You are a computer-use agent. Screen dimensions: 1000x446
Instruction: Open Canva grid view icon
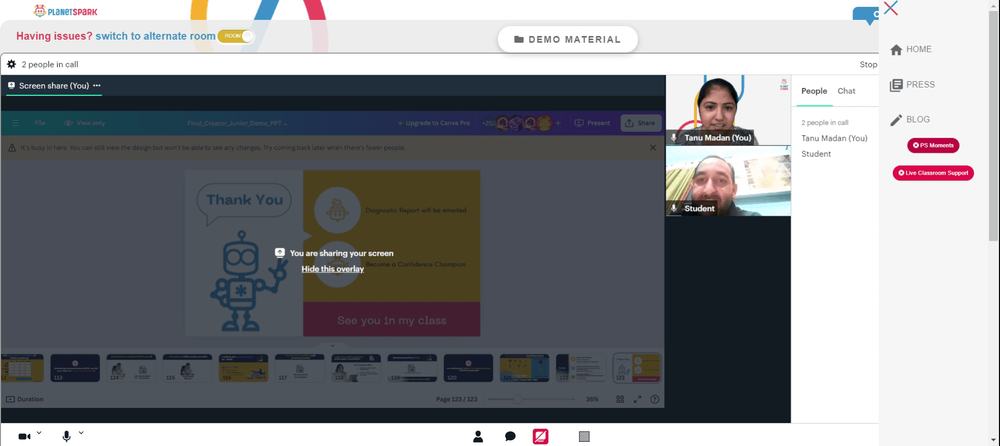(x=620, y=399)
